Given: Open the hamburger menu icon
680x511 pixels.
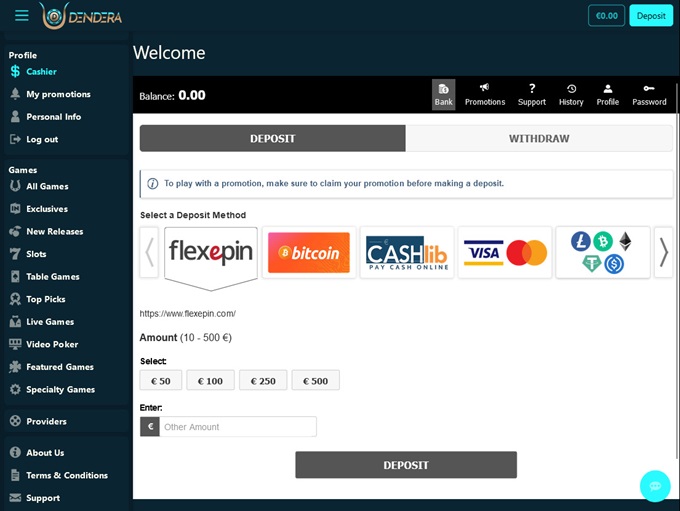Looking at the screenshot, I should coord(22,16).
